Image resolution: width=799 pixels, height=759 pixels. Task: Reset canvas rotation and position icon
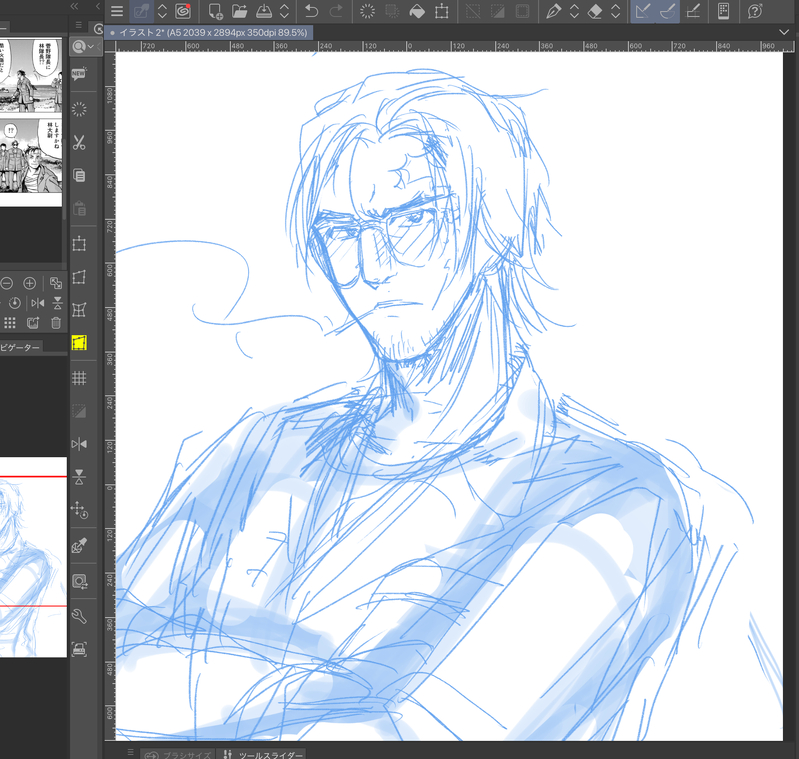79,510
